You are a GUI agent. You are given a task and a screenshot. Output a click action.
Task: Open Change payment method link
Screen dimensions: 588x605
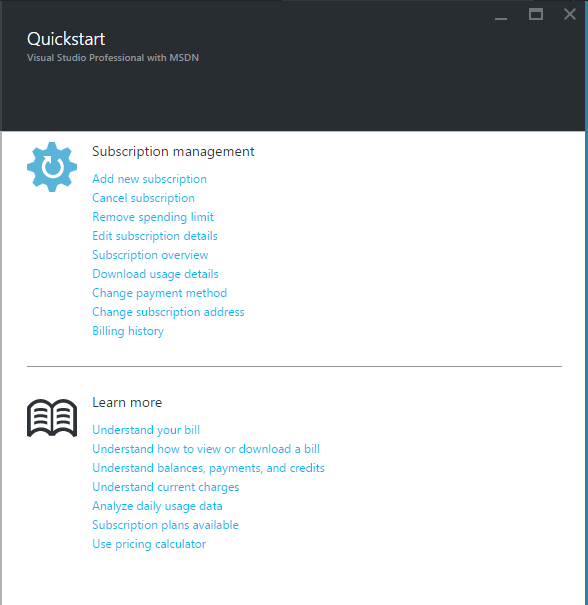click(159, 293)
